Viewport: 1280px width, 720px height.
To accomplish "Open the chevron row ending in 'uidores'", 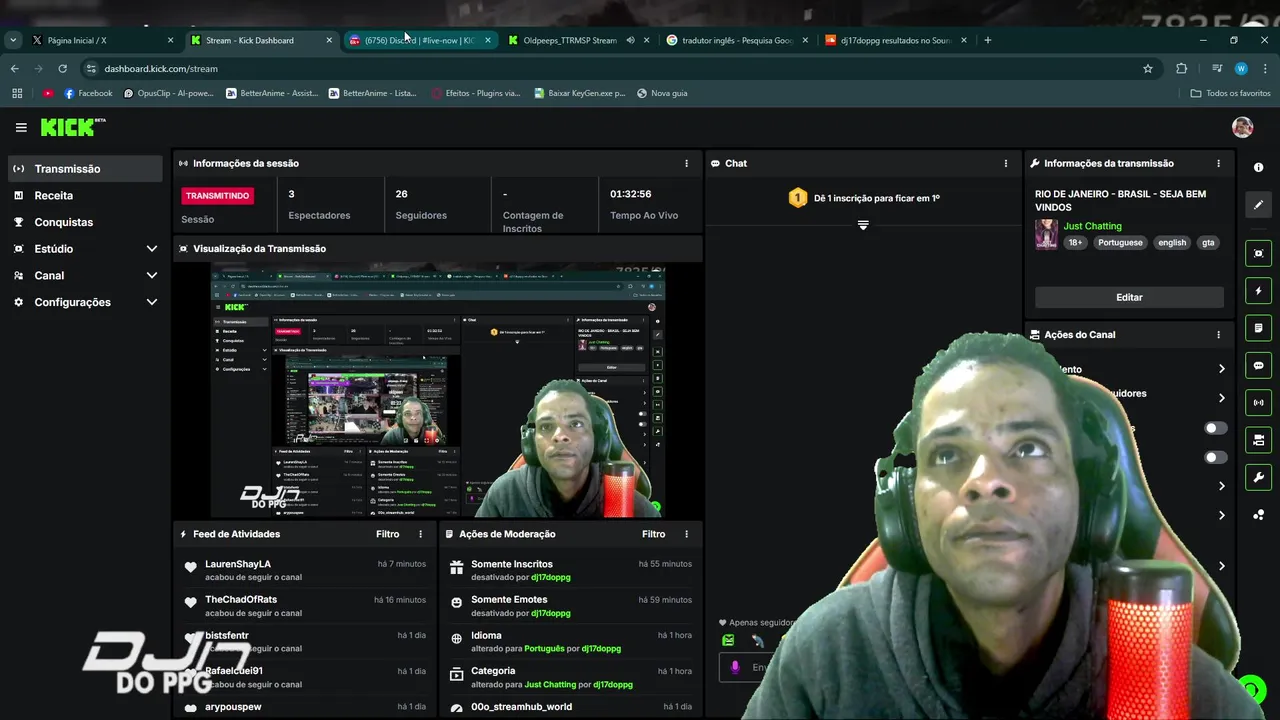I will 1221,398.
